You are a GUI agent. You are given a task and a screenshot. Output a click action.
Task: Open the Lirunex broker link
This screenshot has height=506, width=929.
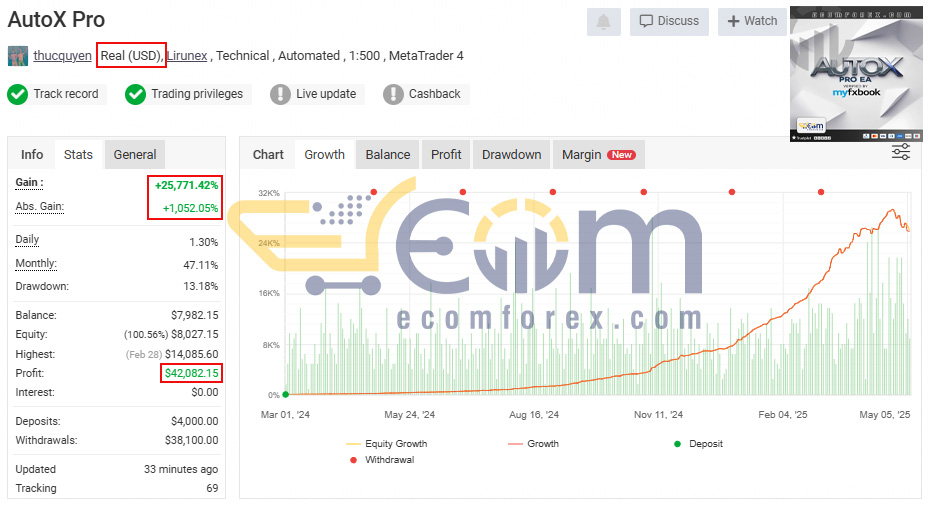[187, 56]
